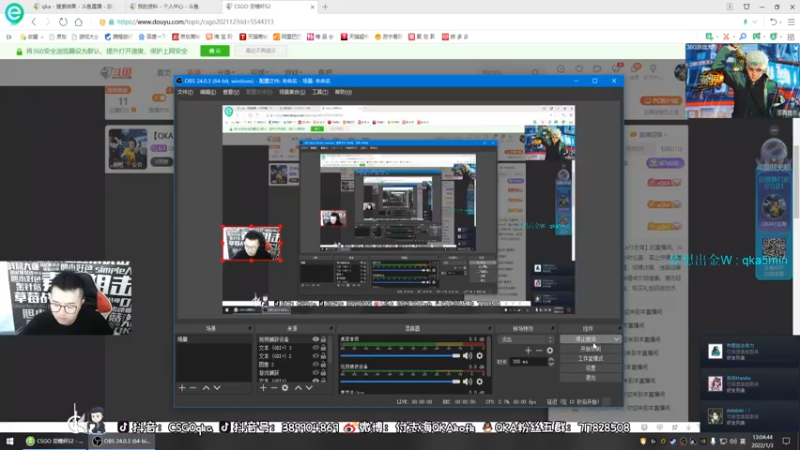
Task: Open transition properties gear icon
Action: [549, 351]
